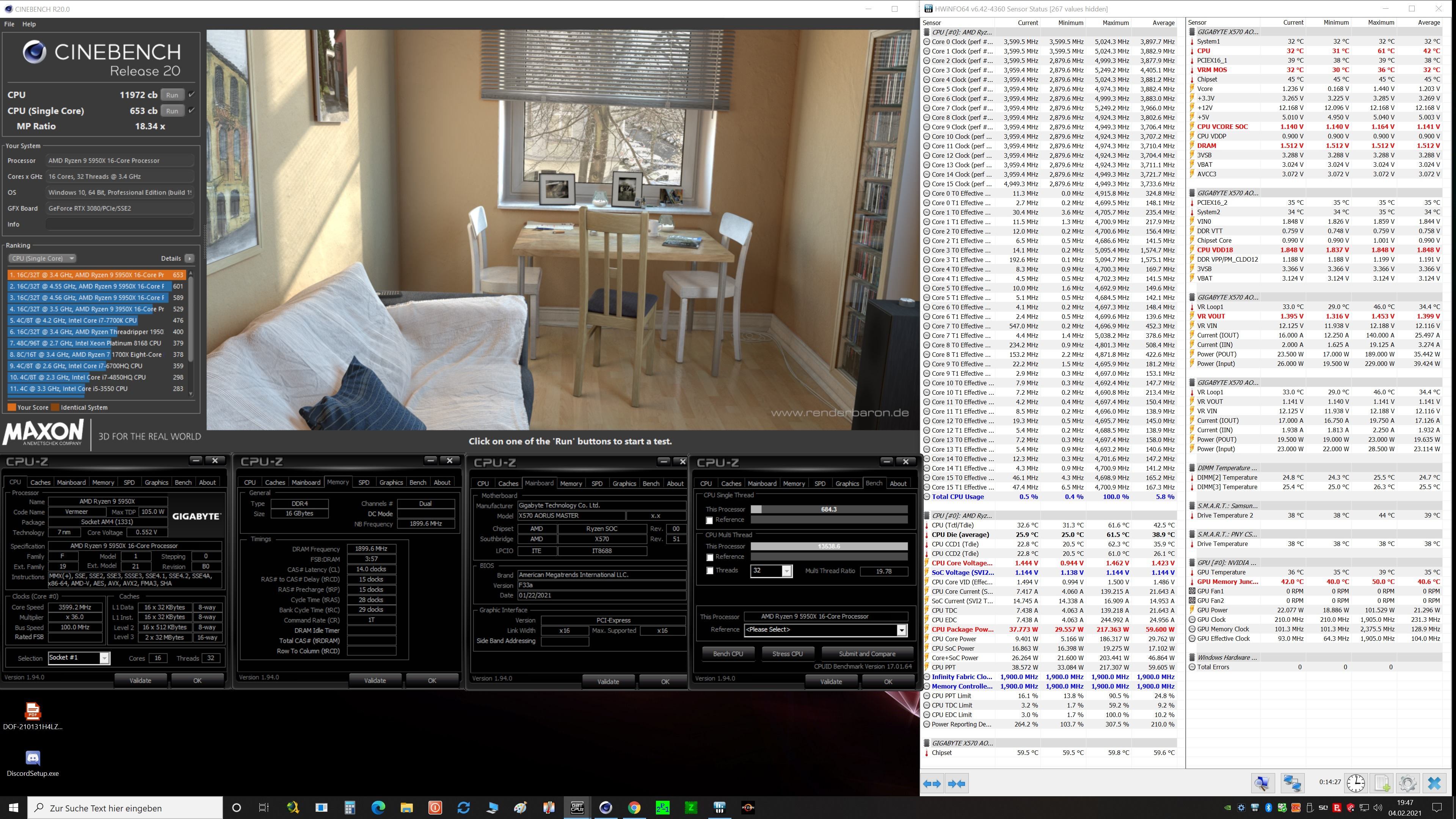Click the Multi Thread score bar 13538.6

pyautogui.click(x=828, y=546)
